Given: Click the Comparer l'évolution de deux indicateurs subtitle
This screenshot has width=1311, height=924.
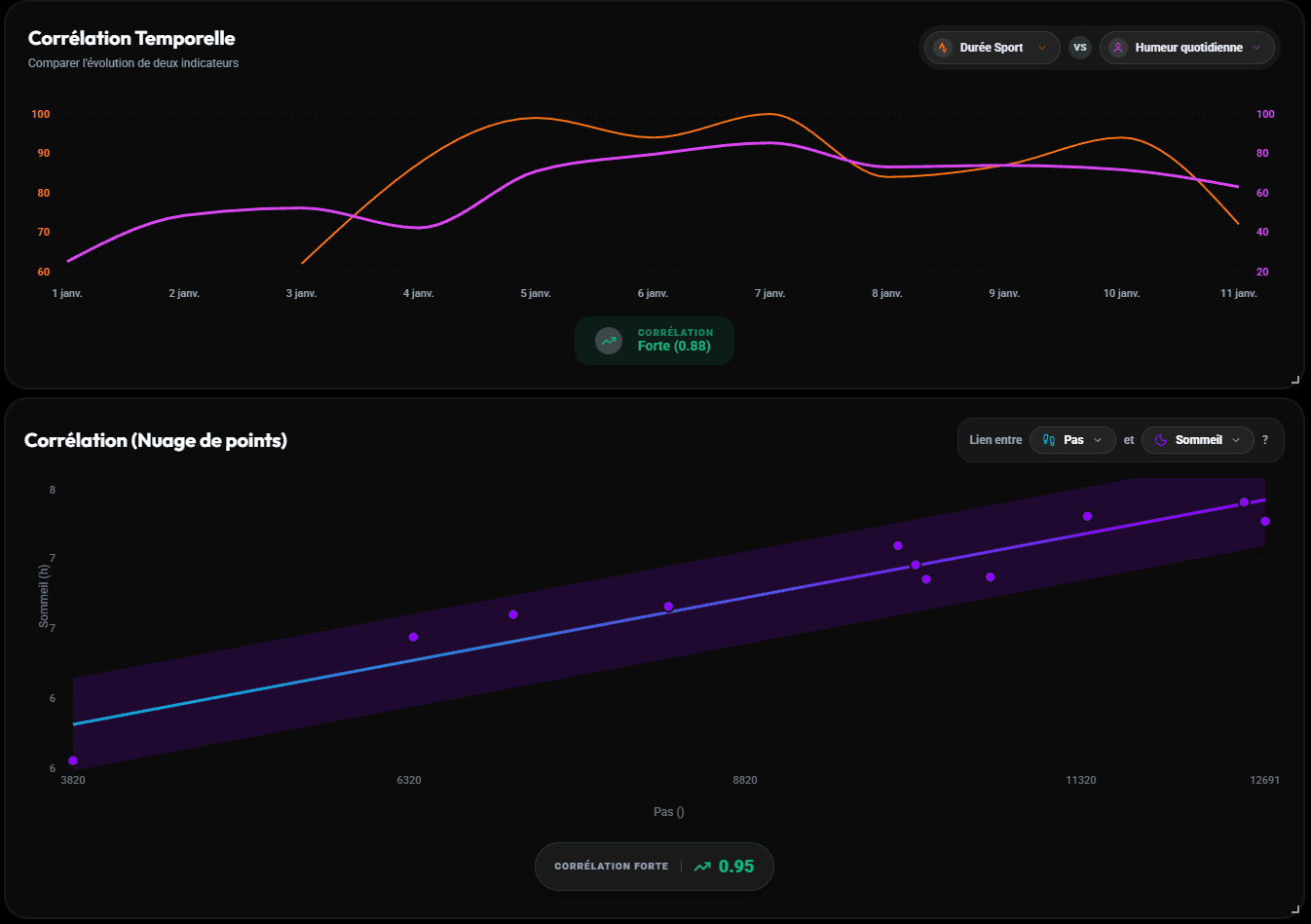Looking at the screenshot, I should 133,63.
